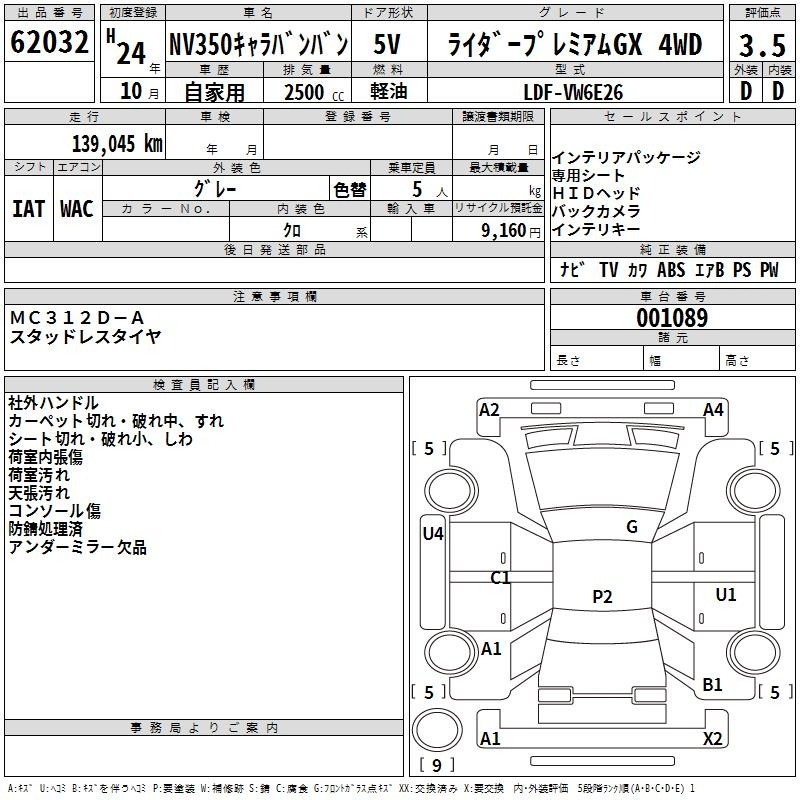
Task: Click the overall score 3.5
Action: pos(761,45)
